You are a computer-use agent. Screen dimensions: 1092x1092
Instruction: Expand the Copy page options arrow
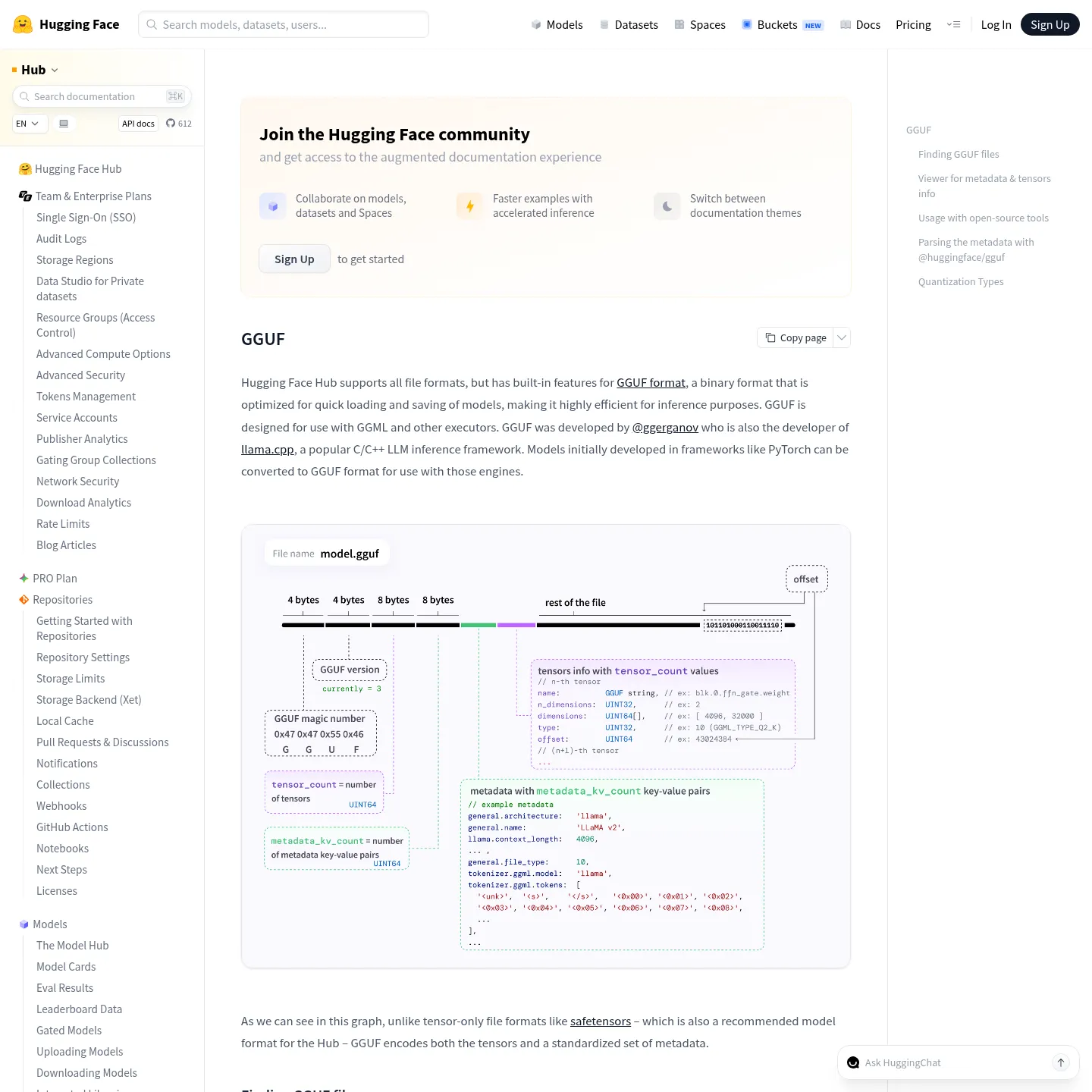842,337
